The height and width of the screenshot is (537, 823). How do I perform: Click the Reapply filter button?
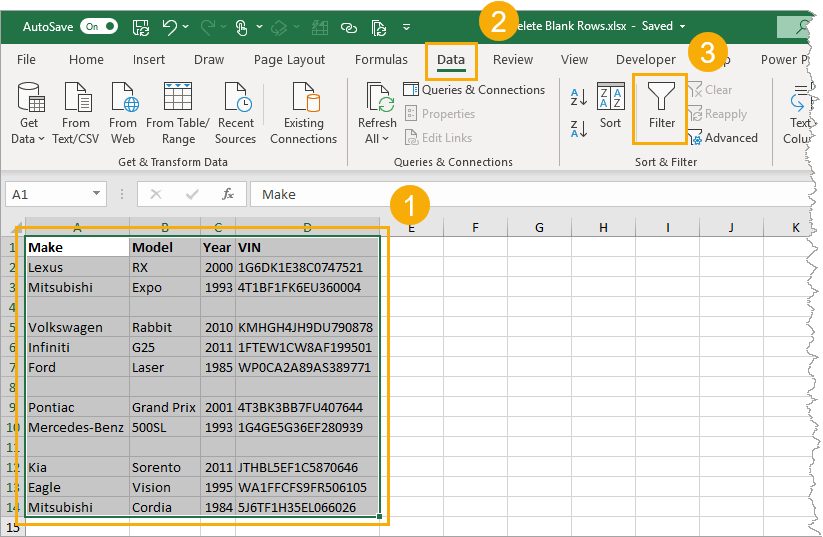[718, 113]
